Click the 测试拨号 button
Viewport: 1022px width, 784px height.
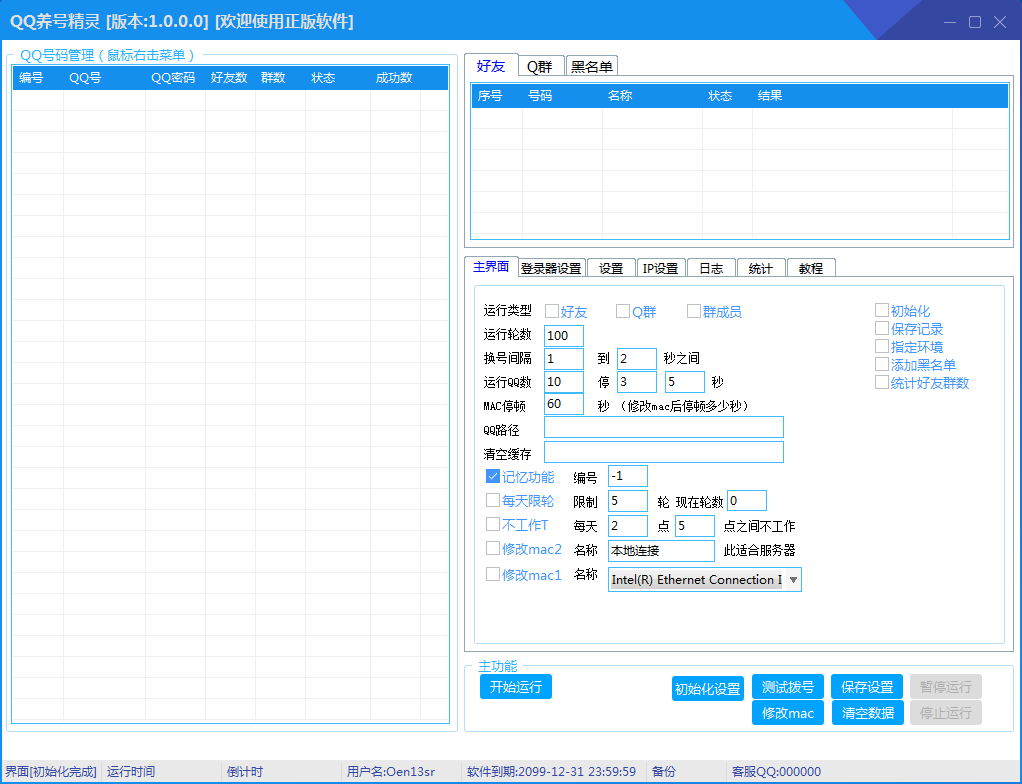point(787,686)
